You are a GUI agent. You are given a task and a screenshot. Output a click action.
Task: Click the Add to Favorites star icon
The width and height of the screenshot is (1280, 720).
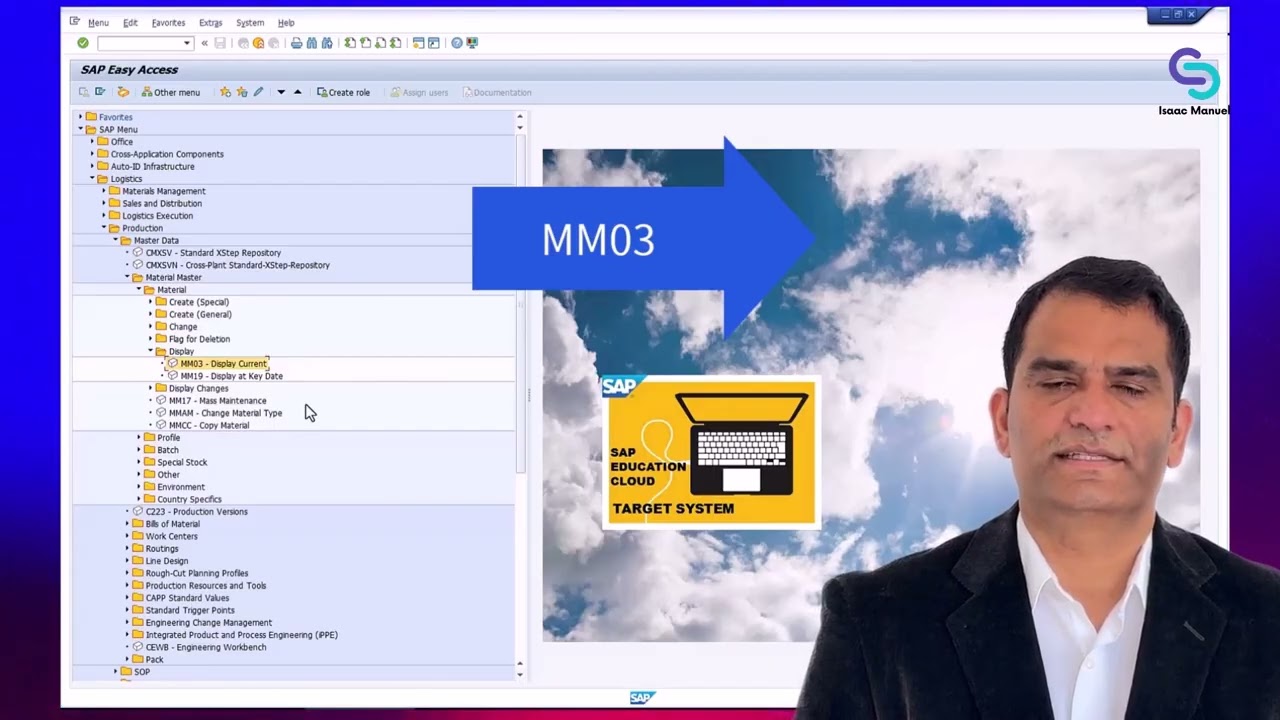click(225, 92)
